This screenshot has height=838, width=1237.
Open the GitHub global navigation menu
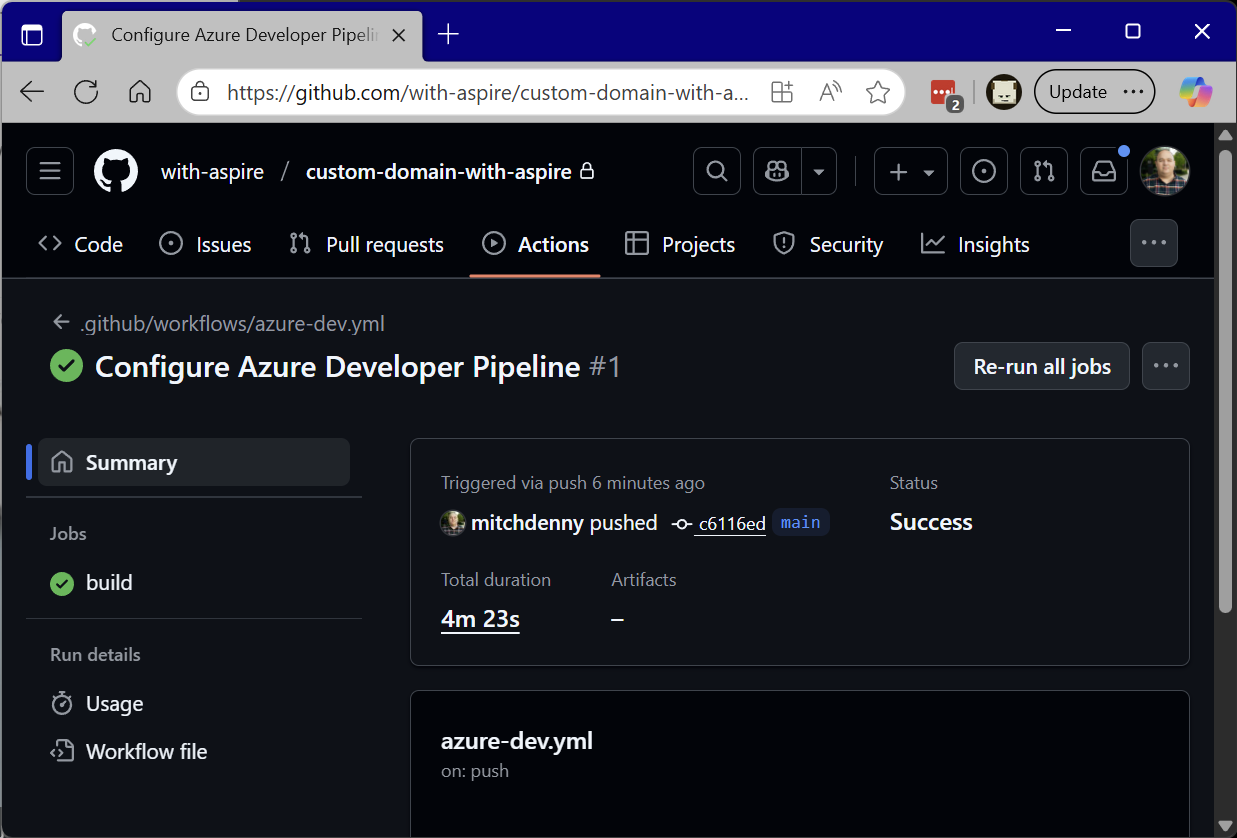point(50,171)
